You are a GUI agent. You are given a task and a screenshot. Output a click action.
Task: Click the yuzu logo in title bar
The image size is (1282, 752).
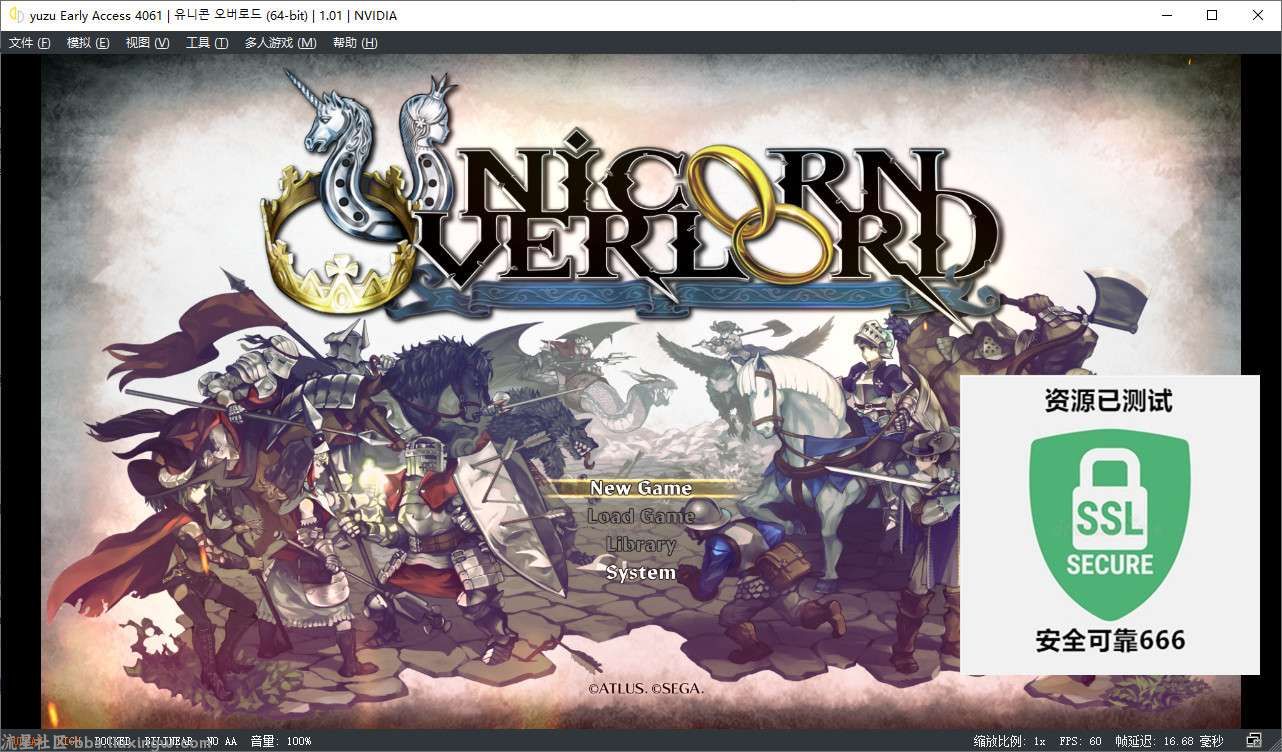click(16, 15)
